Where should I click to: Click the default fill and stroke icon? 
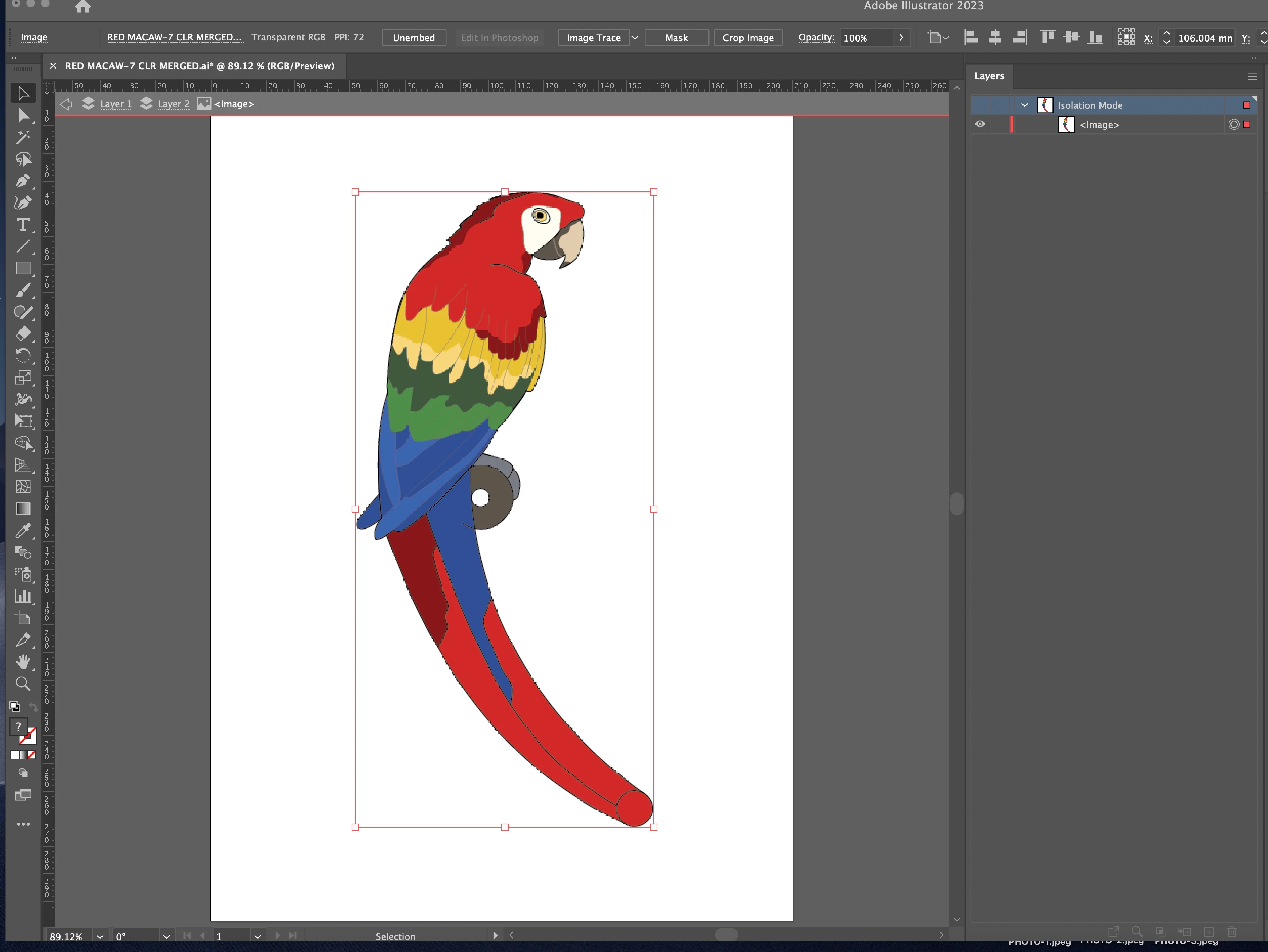click(x=15, y=707)
